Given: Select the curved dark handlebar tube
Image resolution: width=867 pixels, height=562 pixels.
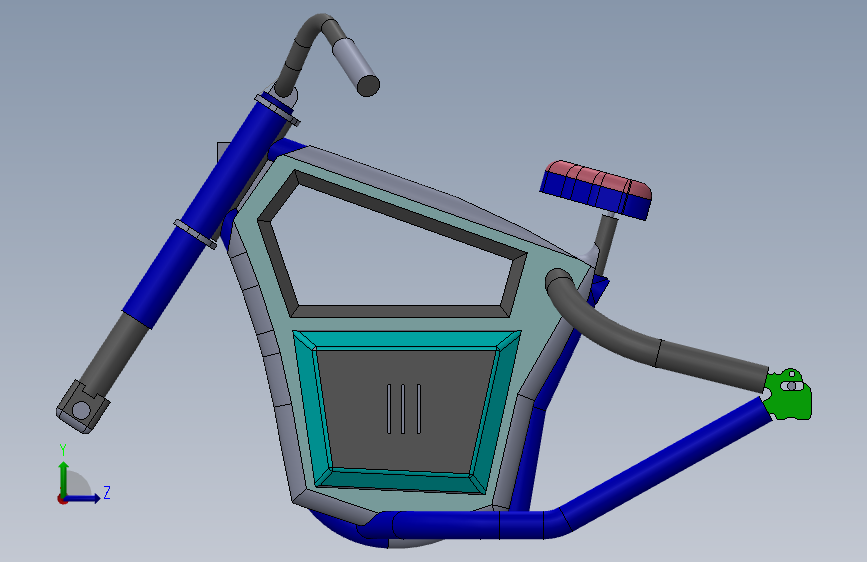Looking at the screenshot, I should tap(303, 48).
